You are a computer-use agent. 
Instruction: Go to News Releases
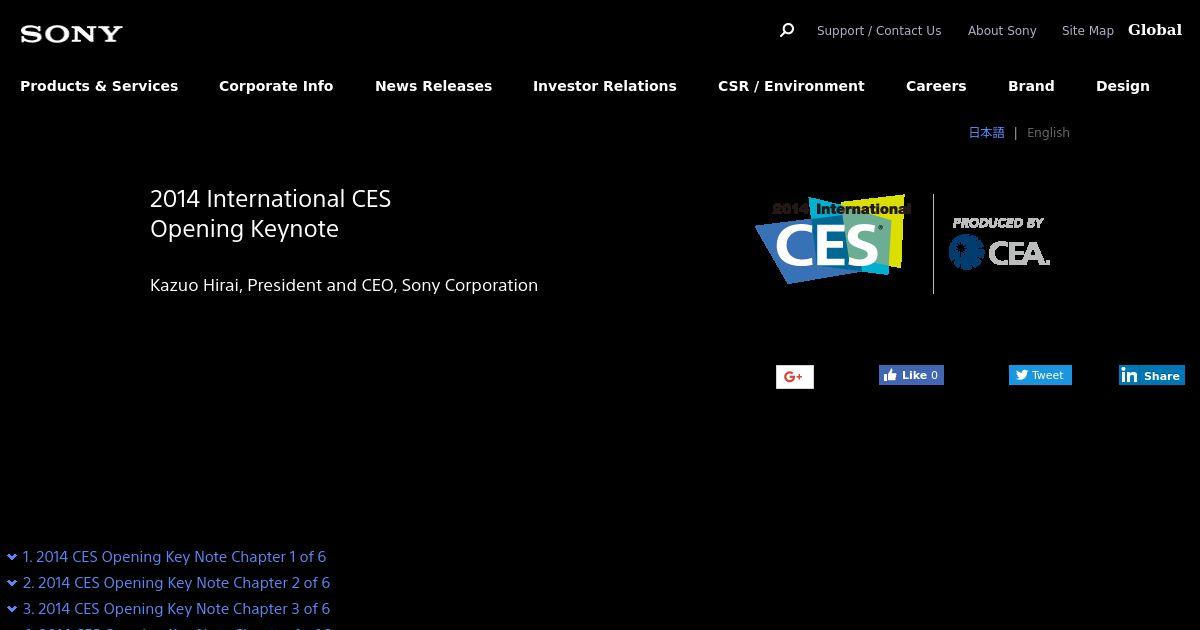(433, 86)
